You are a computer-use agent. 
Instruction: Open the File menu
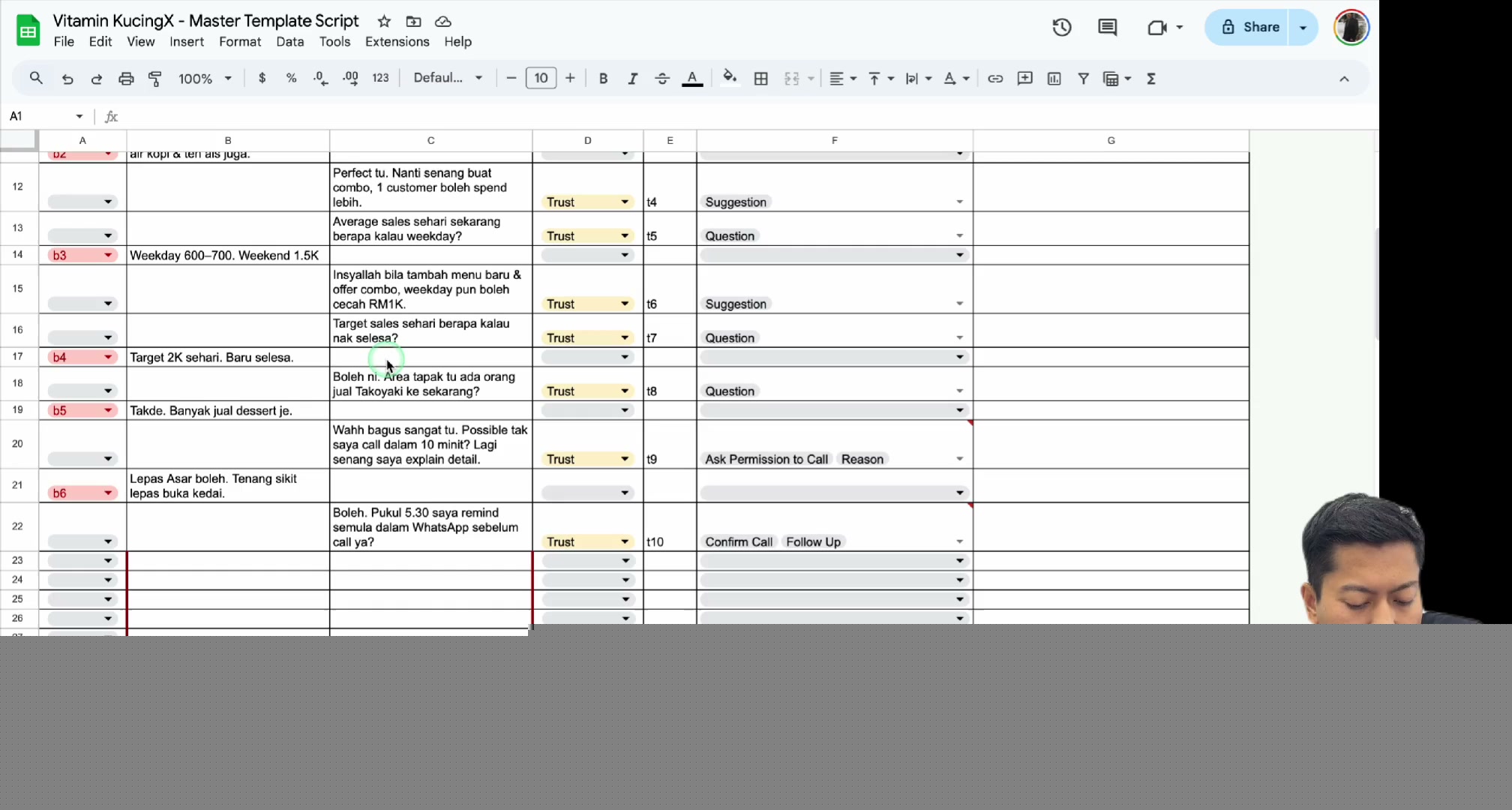click(x=64, y=42)
